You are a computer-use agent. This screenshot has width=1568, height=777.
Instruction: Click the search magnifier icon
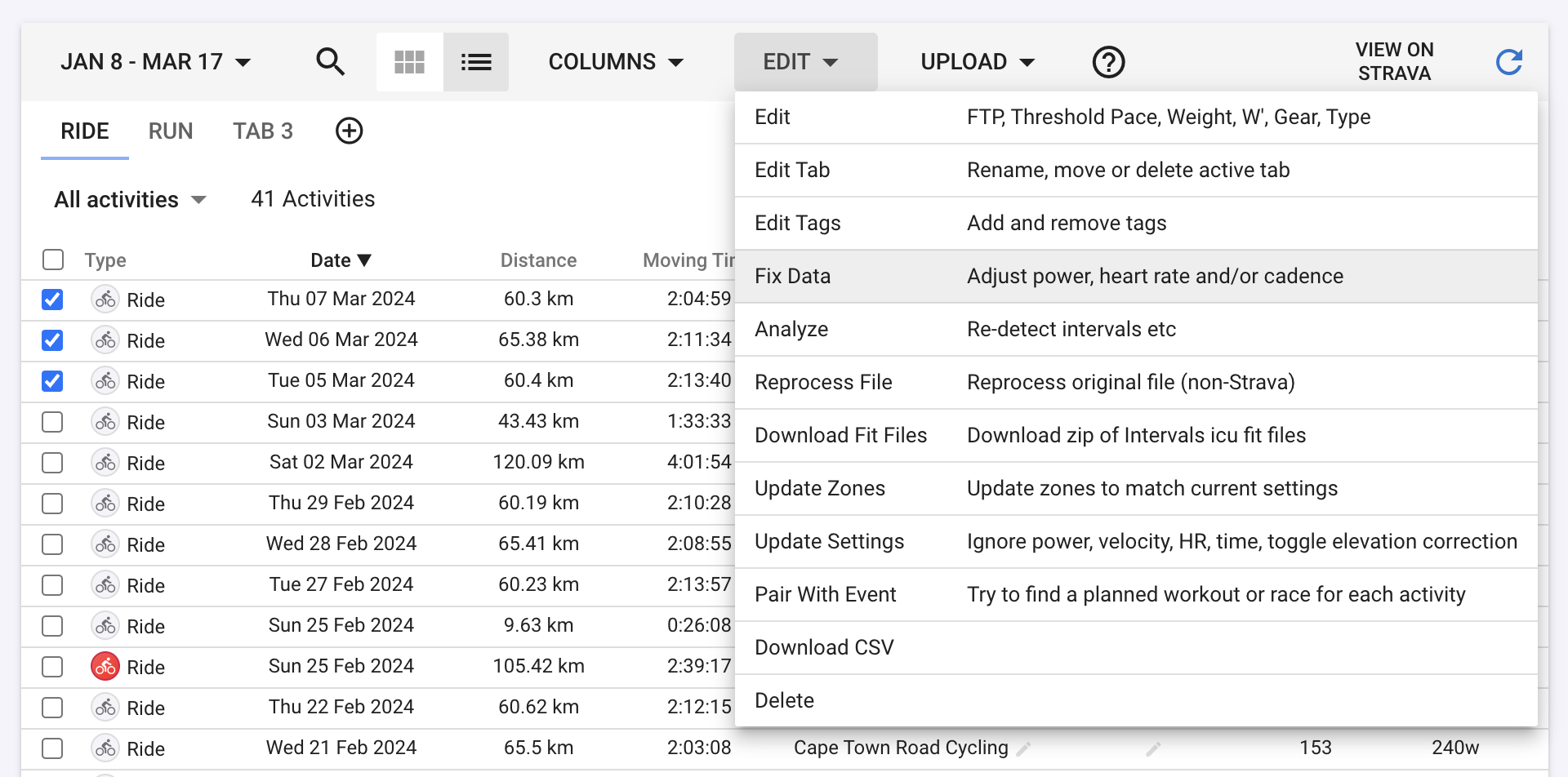330,62
